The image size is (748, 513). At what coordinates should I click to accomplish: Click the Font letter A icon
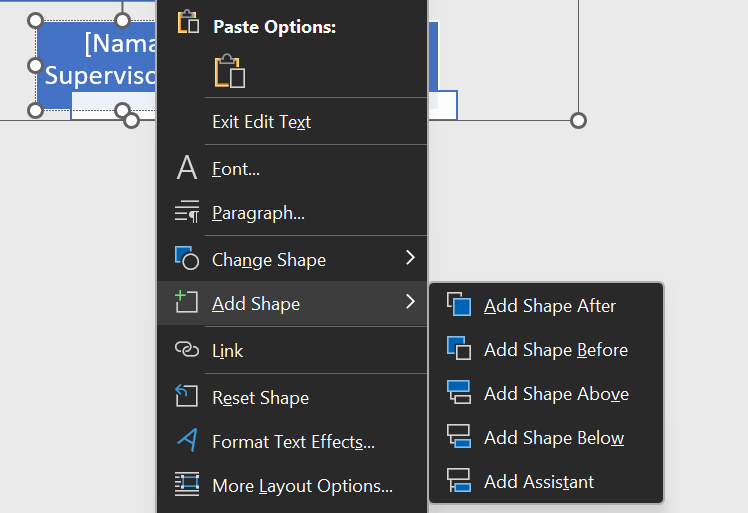click(x=187, y=168)
